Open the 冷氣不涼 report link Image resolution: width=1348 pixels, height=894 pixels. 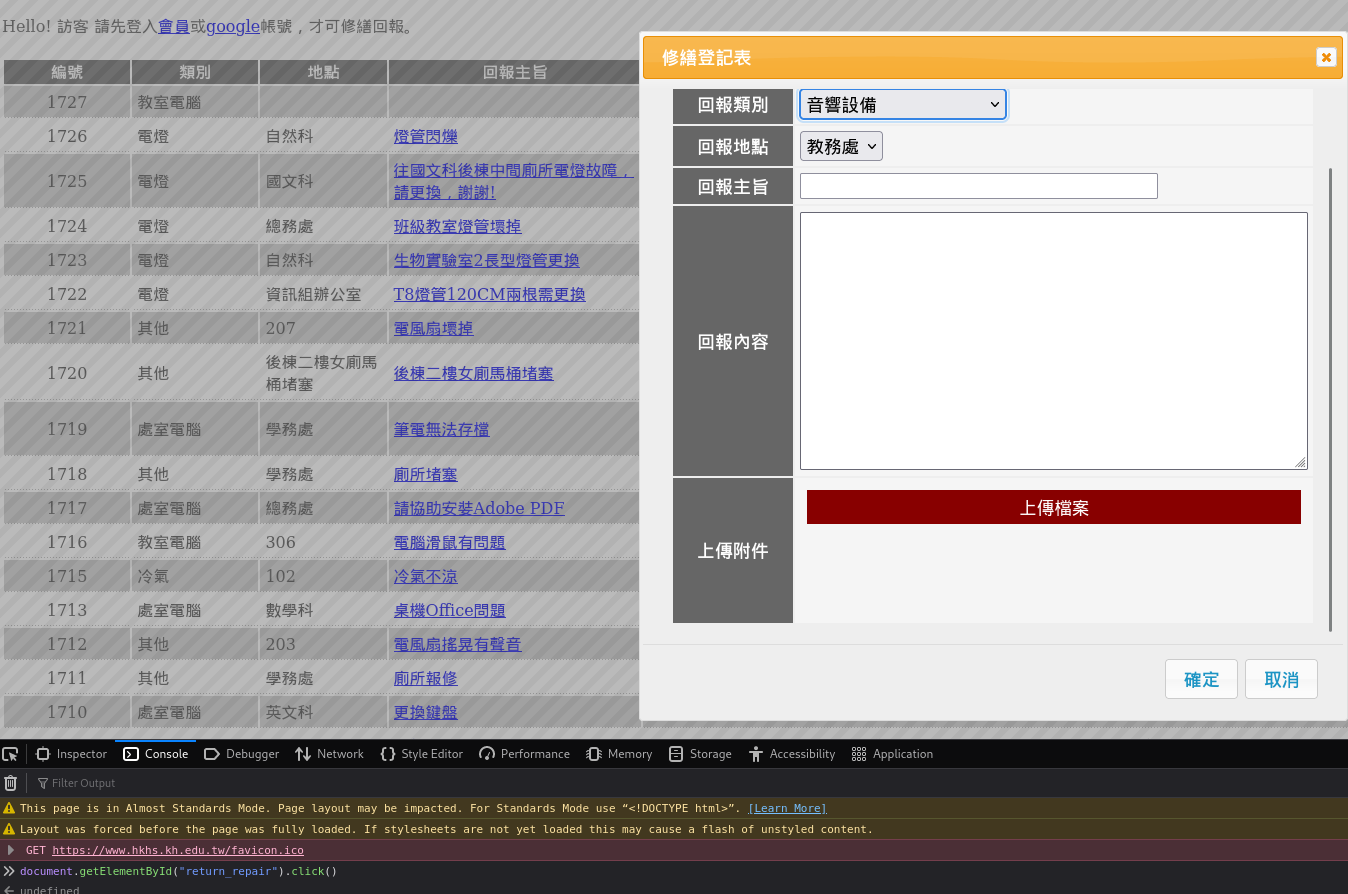coord(426,576)
